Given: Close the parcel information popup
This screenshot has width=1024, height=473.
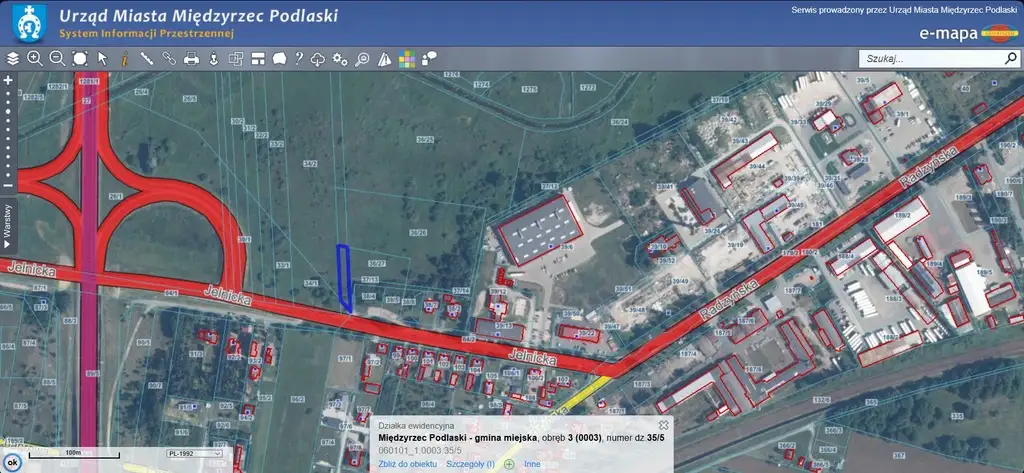Looking at the screenshot, I should click(662, 425).
